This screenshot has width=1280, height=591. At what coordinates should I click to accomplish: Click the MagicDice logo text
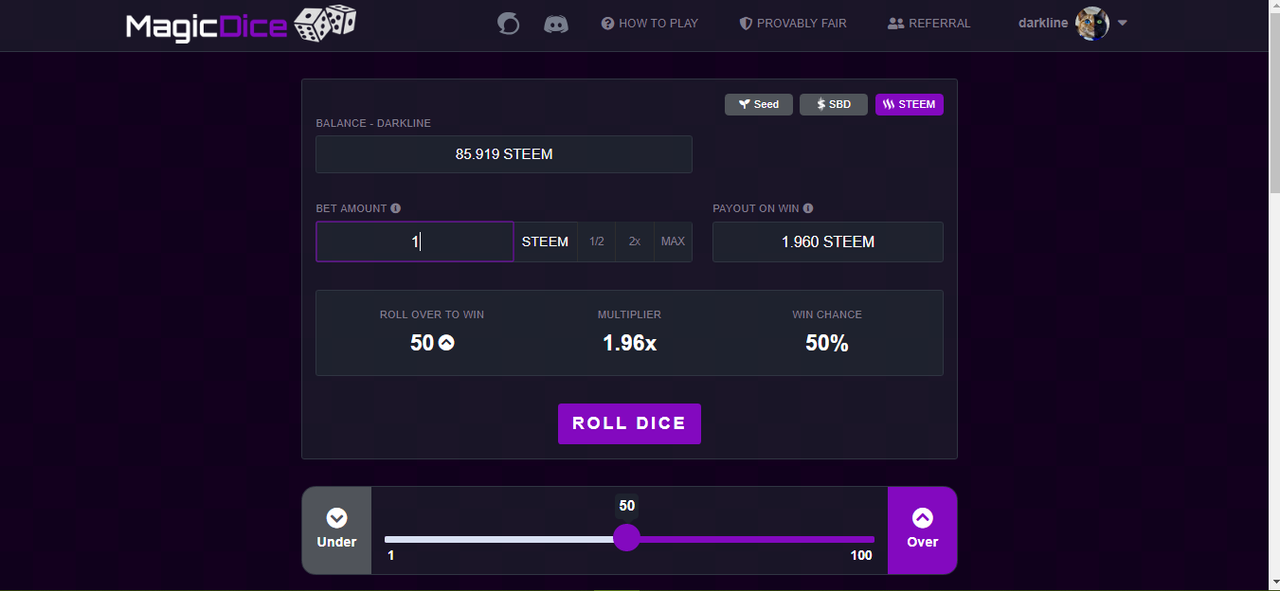pos(207,26)
